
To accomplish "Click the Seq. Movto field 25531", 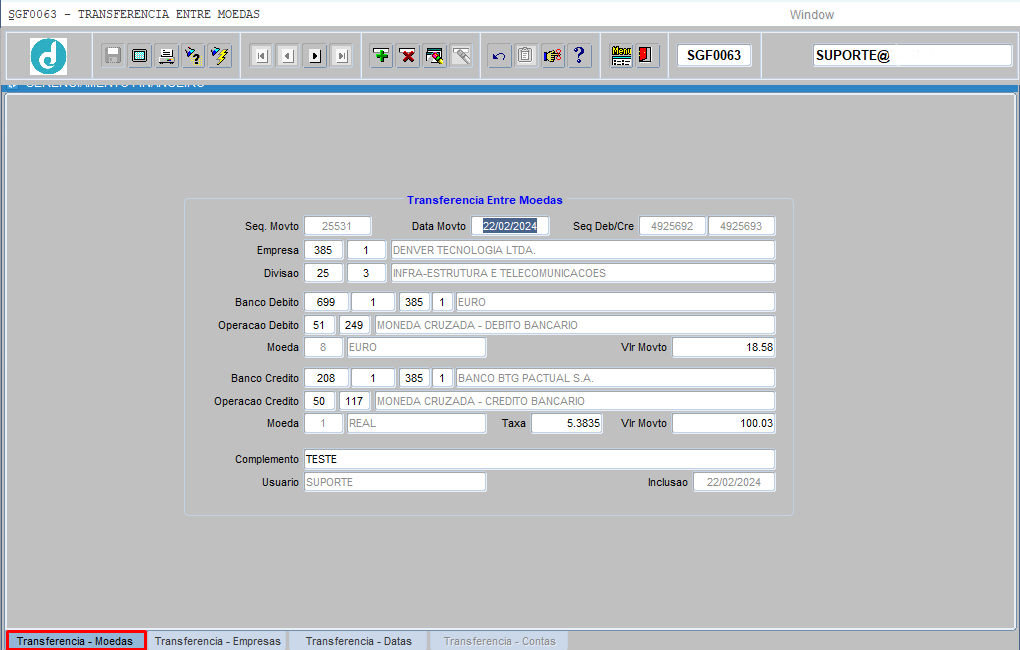I will tap(338, 226).
